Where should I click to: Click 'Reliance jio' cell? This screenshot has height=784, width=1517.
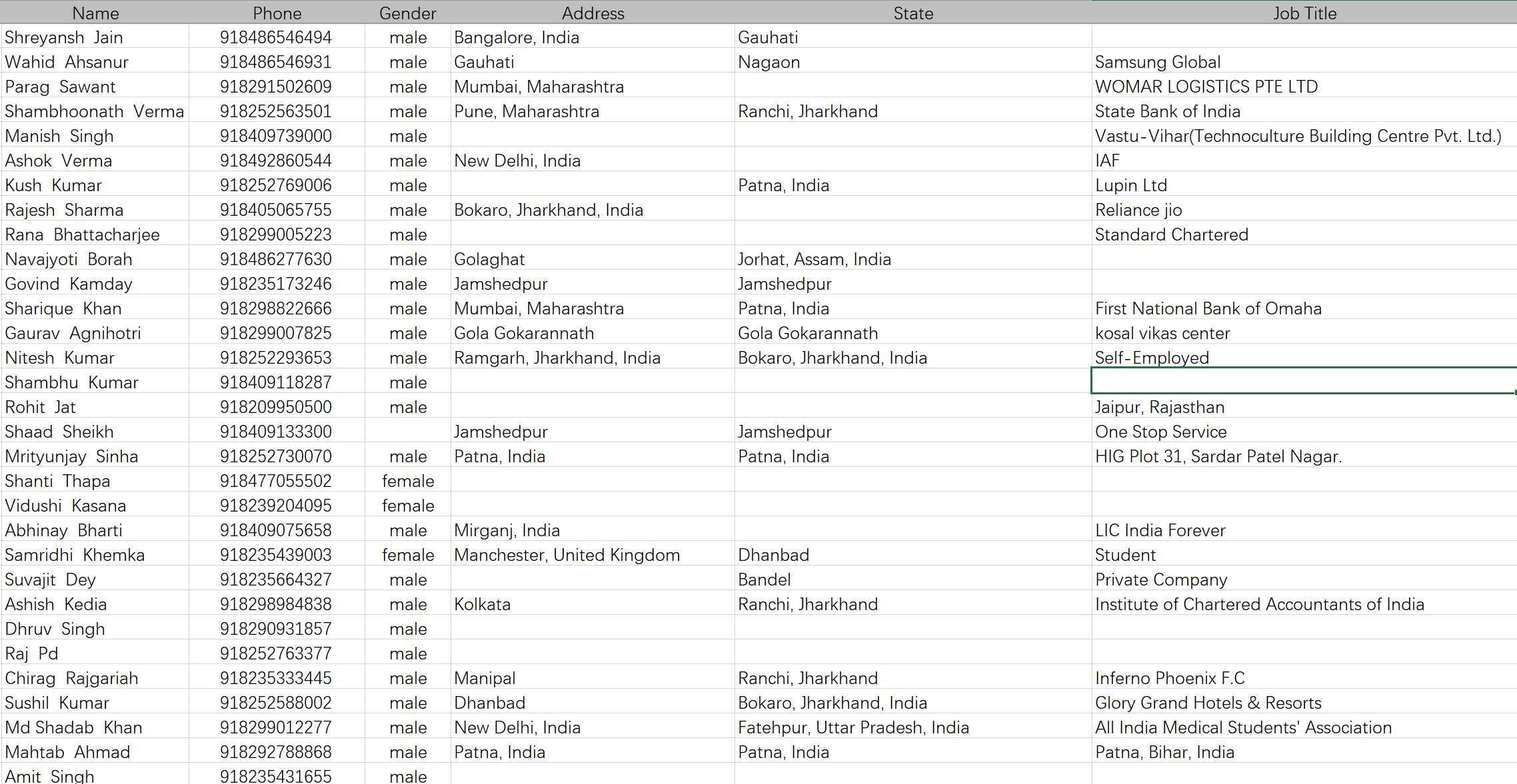(x=1304, y=210)
